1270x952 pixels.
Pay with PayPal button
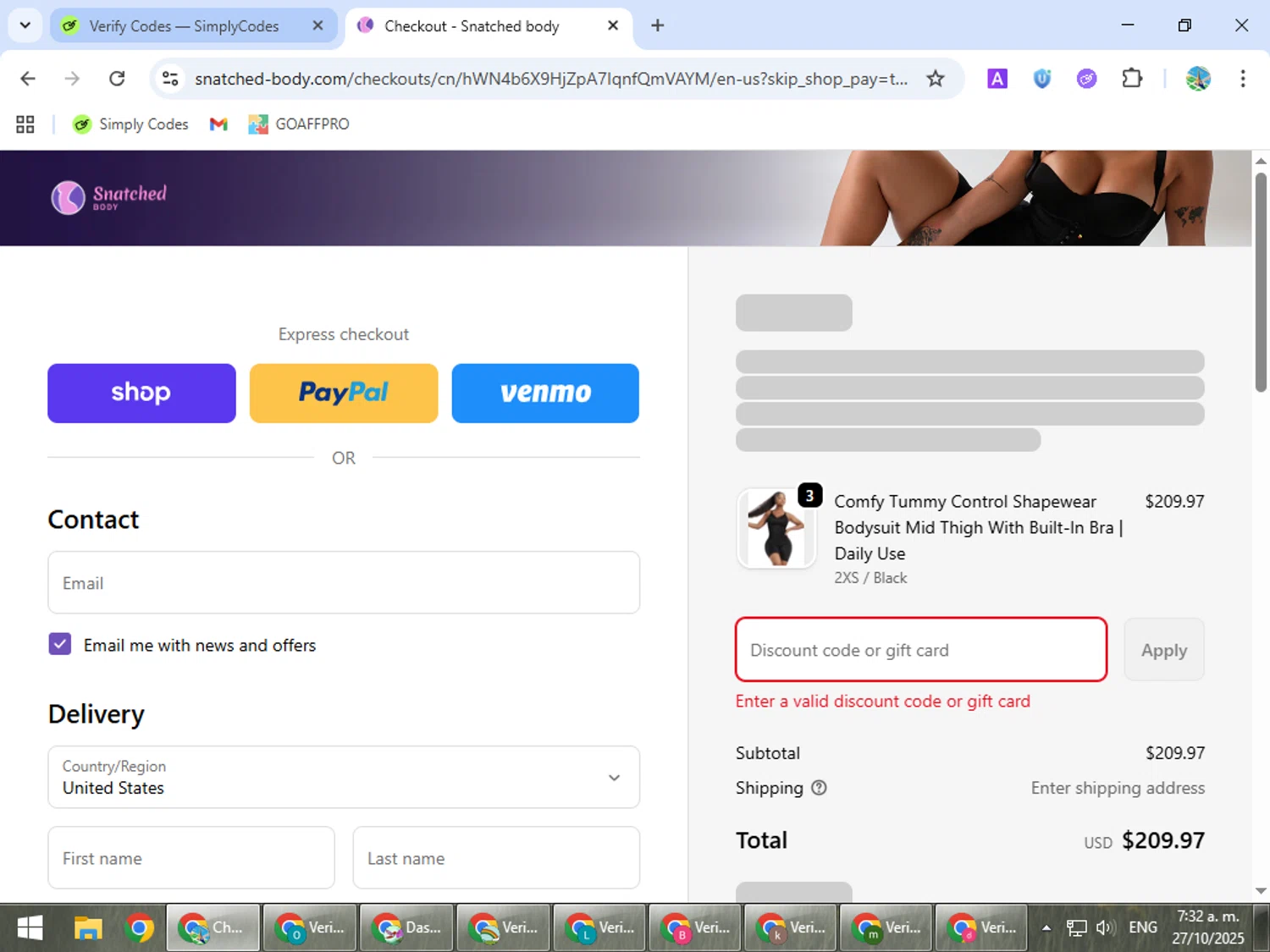coord(344,393)
